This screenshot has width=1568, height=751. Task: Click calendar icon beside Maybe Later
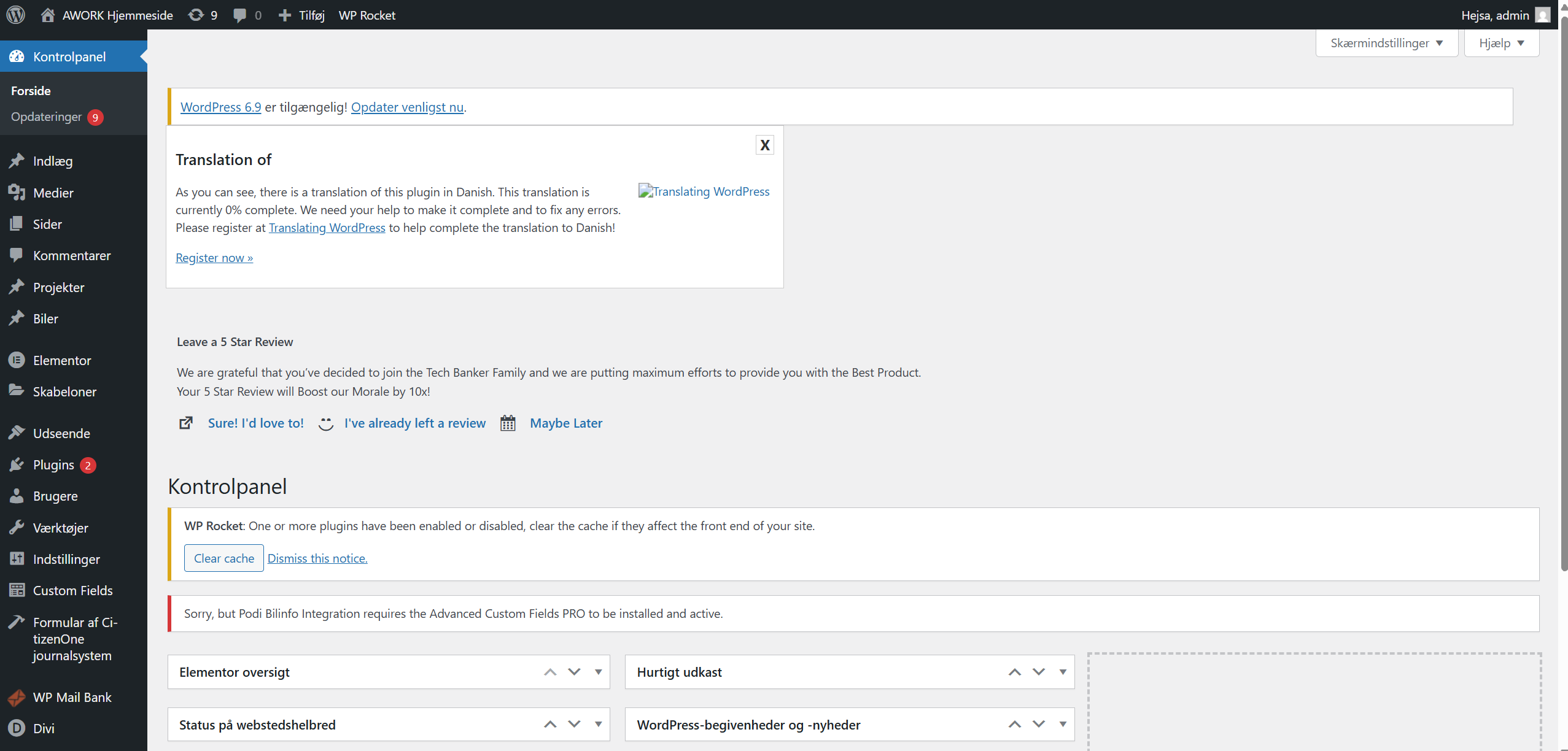[508, 423]
